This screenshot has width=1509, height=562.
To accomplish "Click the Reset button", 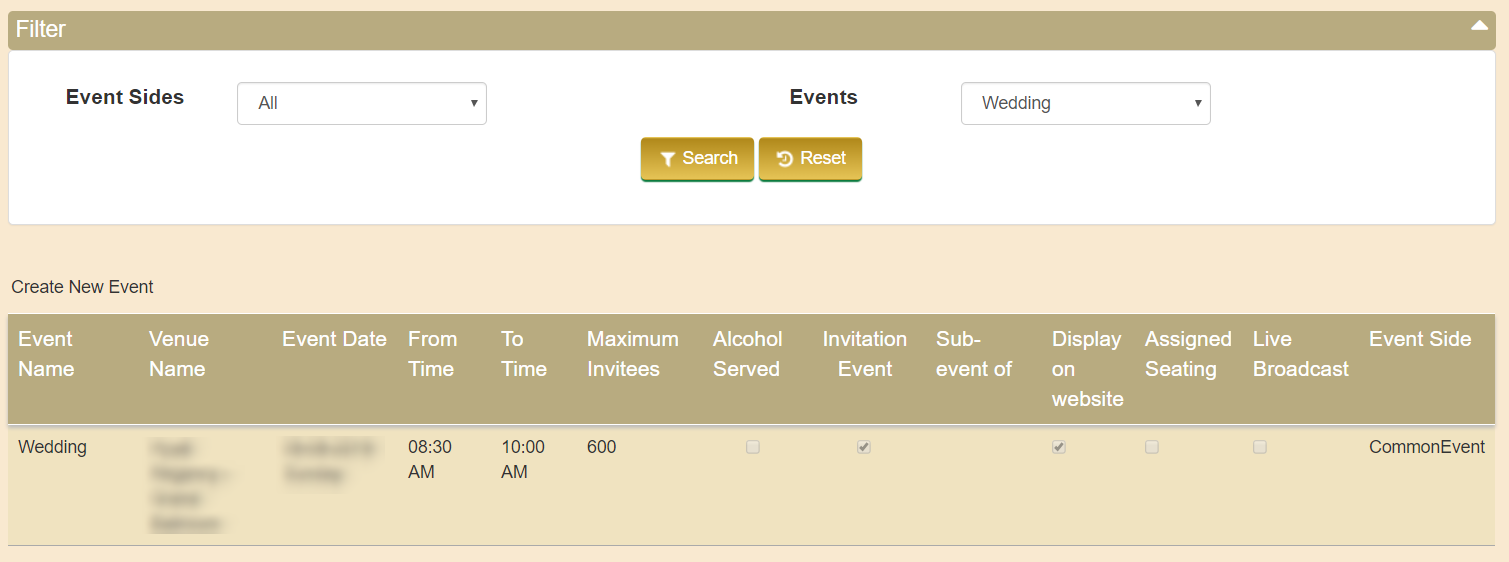I will pos(810,159).
